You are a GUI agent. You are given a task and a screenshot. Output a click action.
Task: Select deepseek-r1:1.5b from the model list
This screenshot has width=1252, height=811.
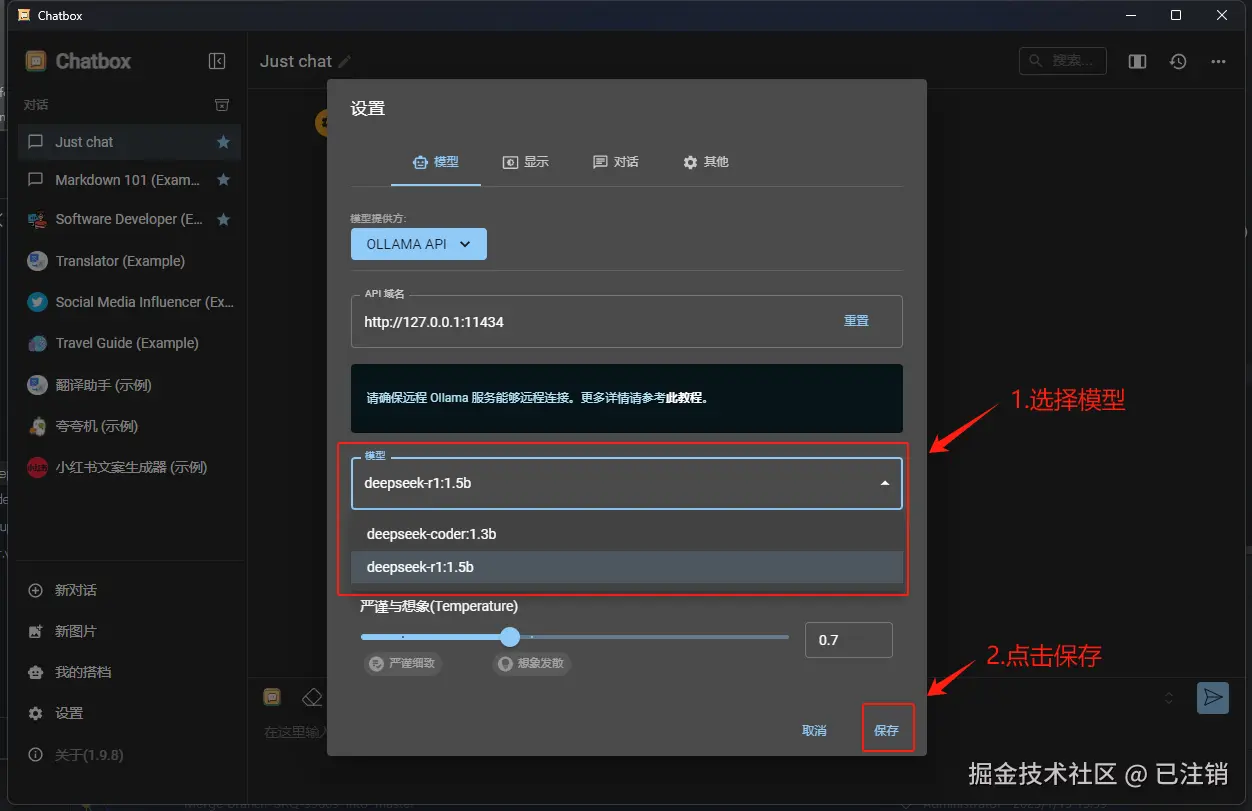[627, 567]
